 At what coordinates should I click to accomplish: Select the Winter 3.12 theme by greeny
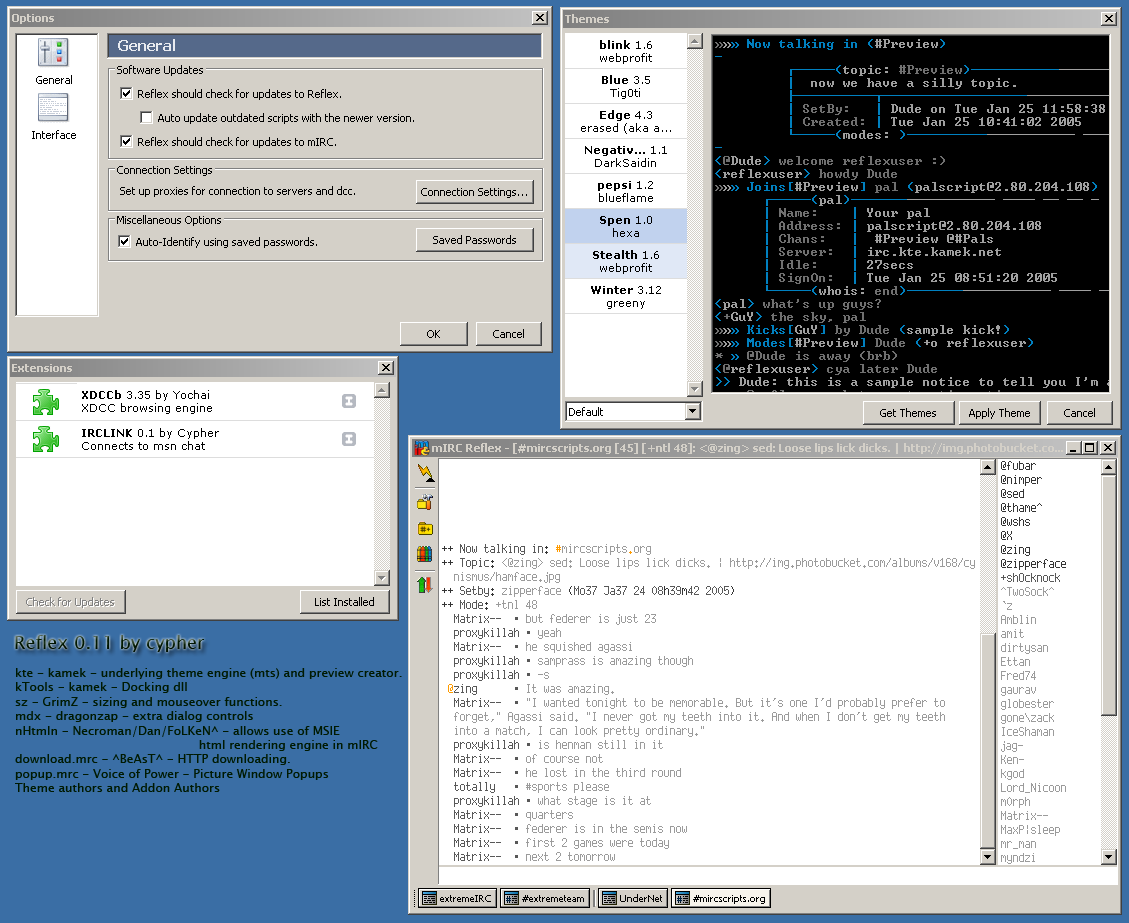click(626, 296)
